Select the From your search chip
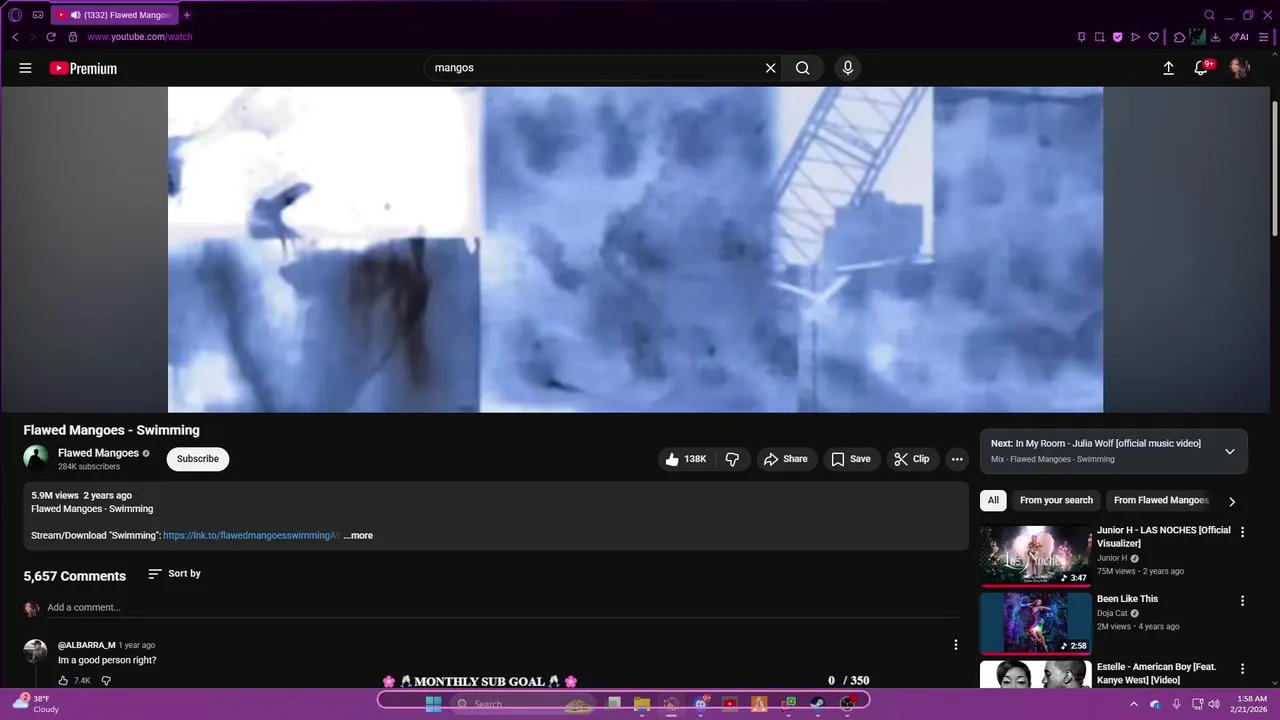Screen dimensions: 1280x720 [x=1056, y=500]
